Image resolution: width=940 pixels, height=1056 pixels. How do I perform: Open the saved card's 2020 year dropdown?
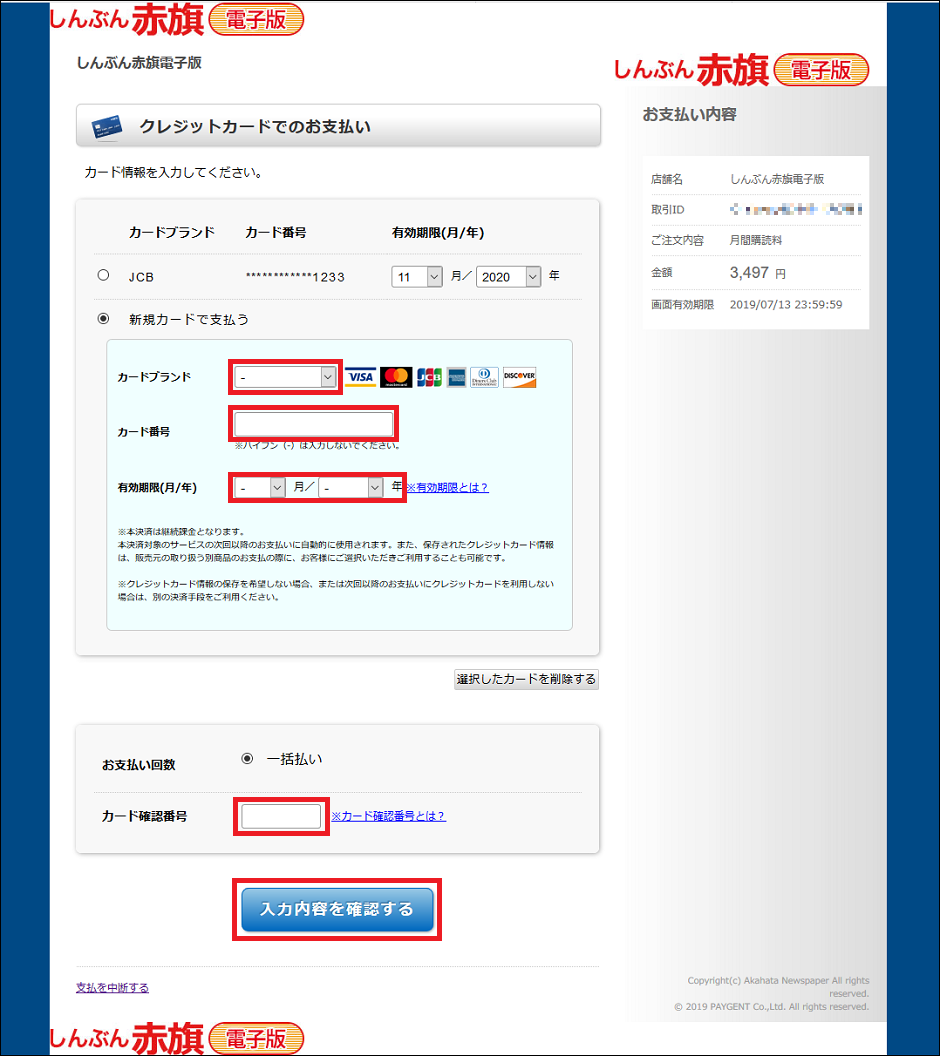(x=508, y=277)
